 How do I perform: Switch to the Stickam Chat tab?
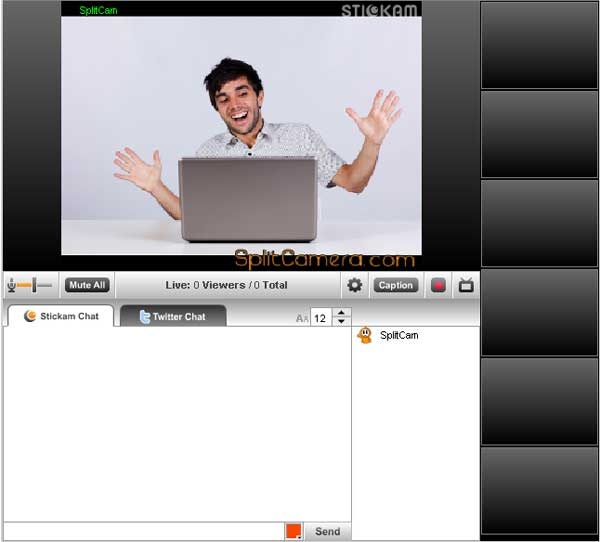point(60,316)
